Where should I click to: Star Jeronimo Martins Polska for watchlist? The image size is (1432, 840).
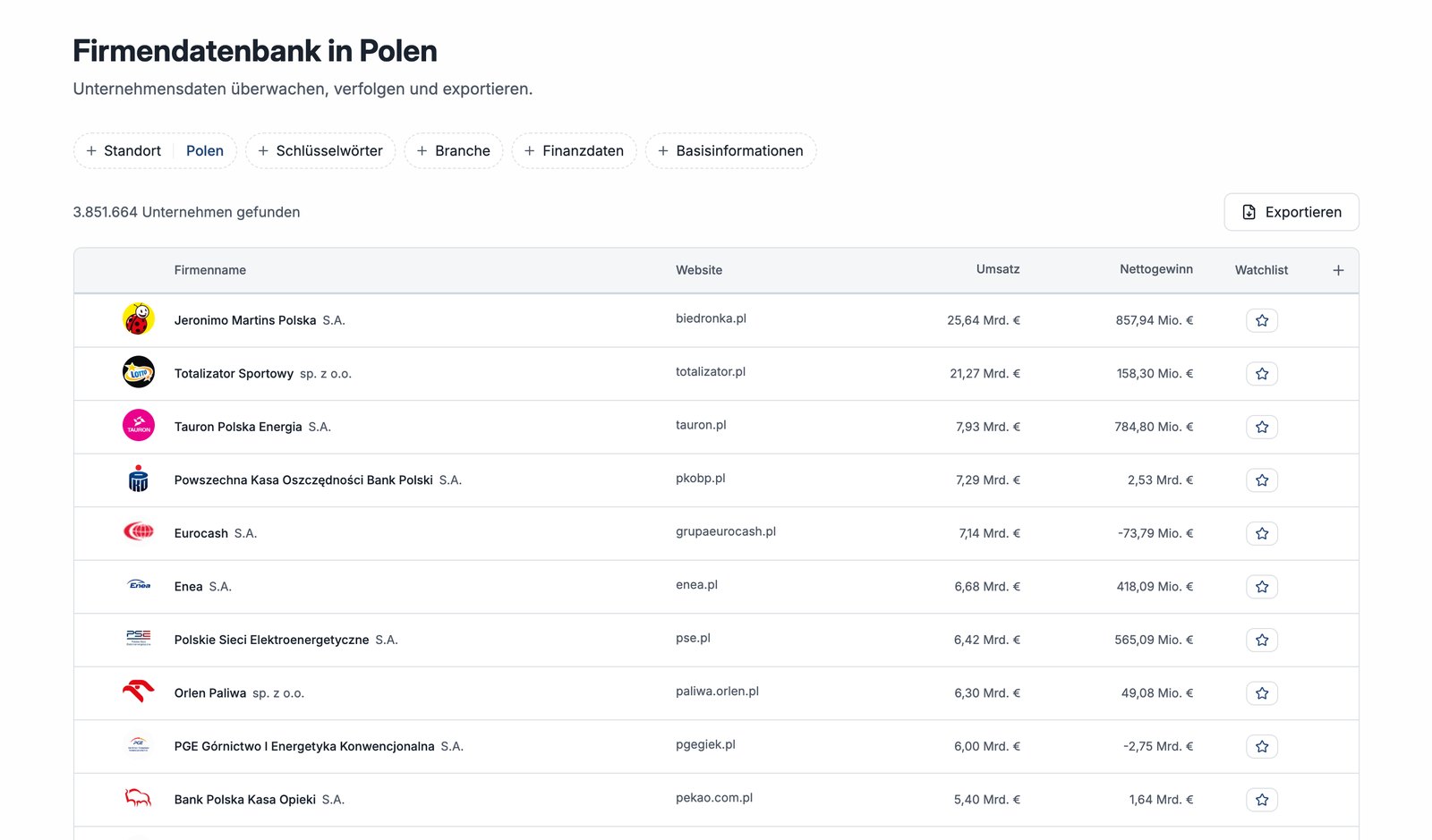tap(1262, 320)
